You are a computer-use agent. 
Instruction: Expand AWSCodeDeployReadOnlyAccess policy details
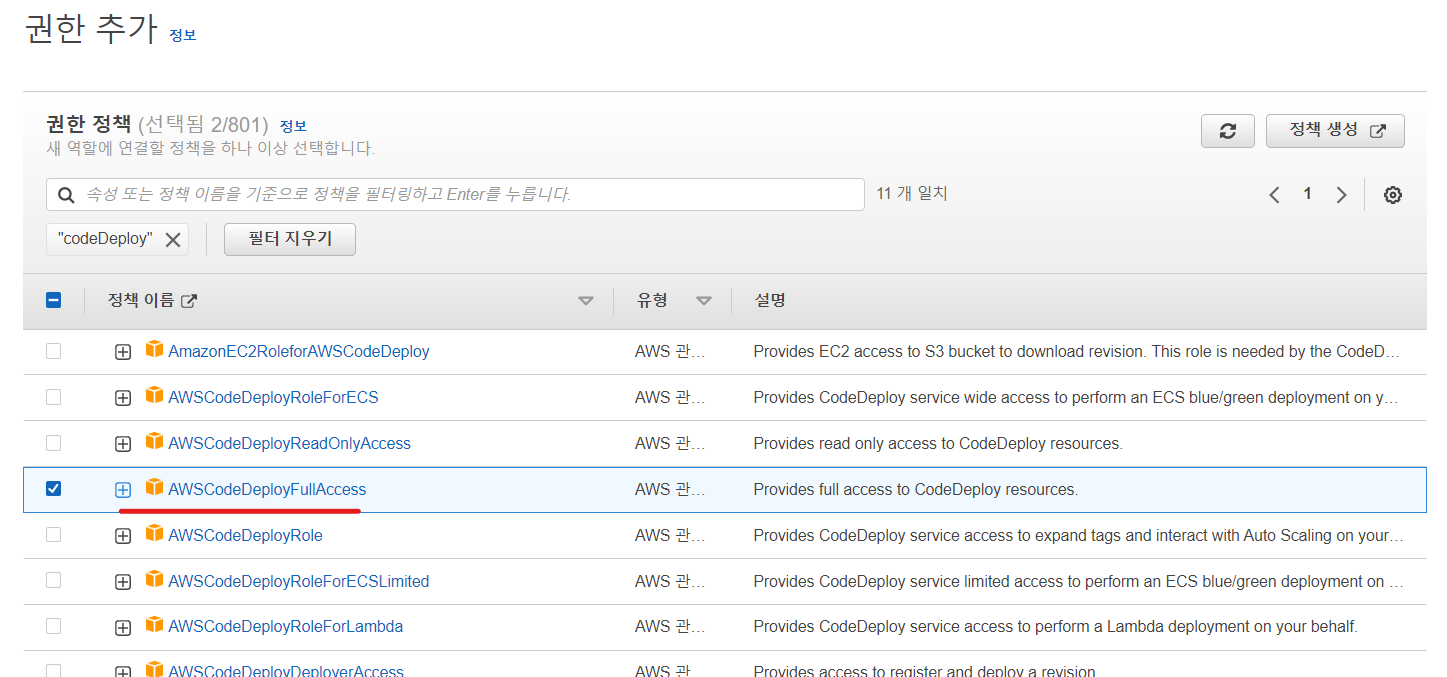click(x=123, y=444)
